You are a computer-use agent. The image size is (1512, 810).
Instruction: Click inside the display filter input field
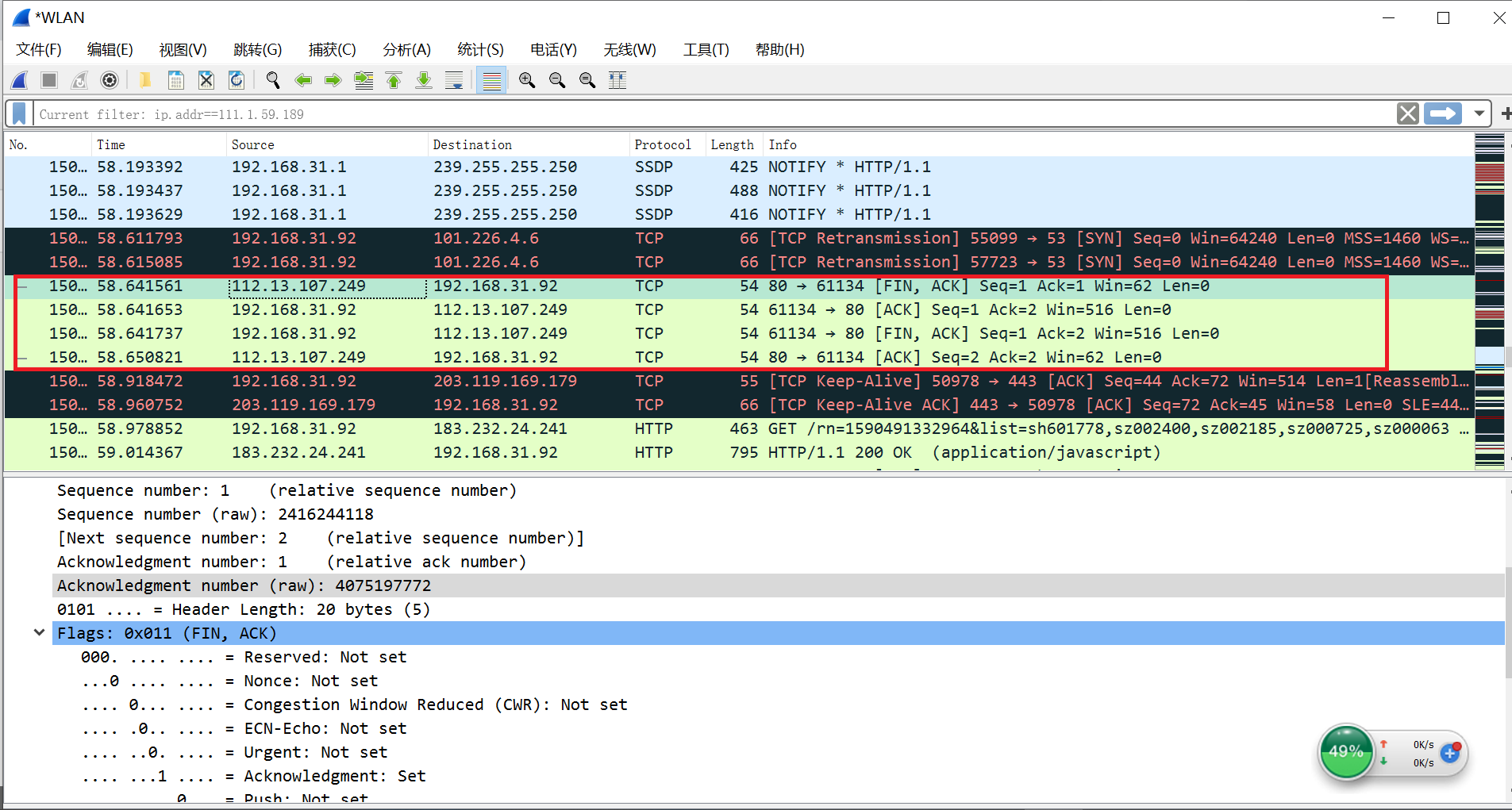[x=635, y=113]
